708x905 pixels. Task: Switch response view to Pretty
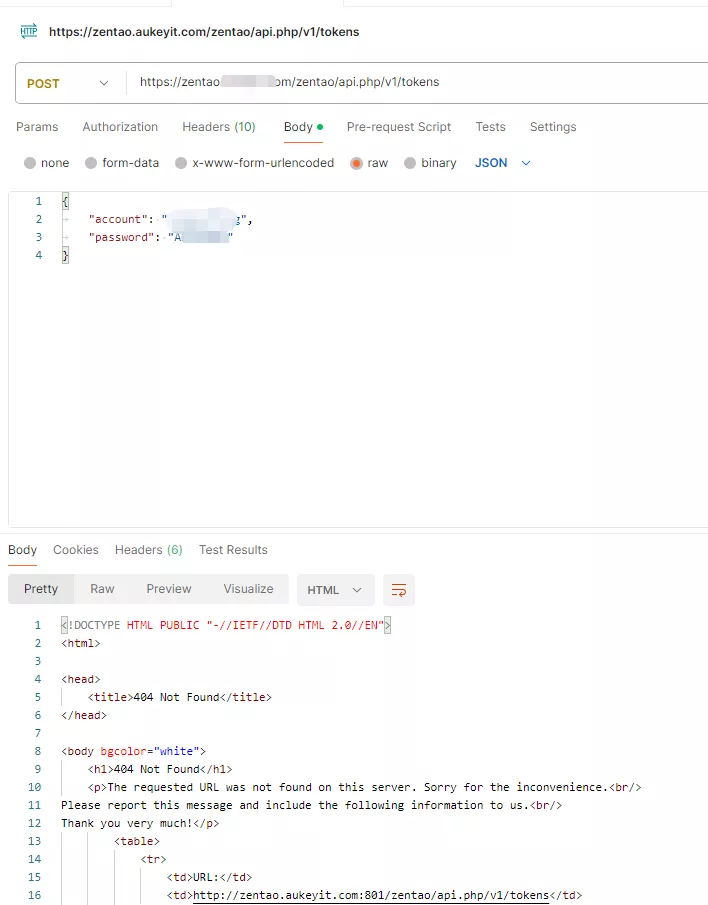click(x=41, y=589)
